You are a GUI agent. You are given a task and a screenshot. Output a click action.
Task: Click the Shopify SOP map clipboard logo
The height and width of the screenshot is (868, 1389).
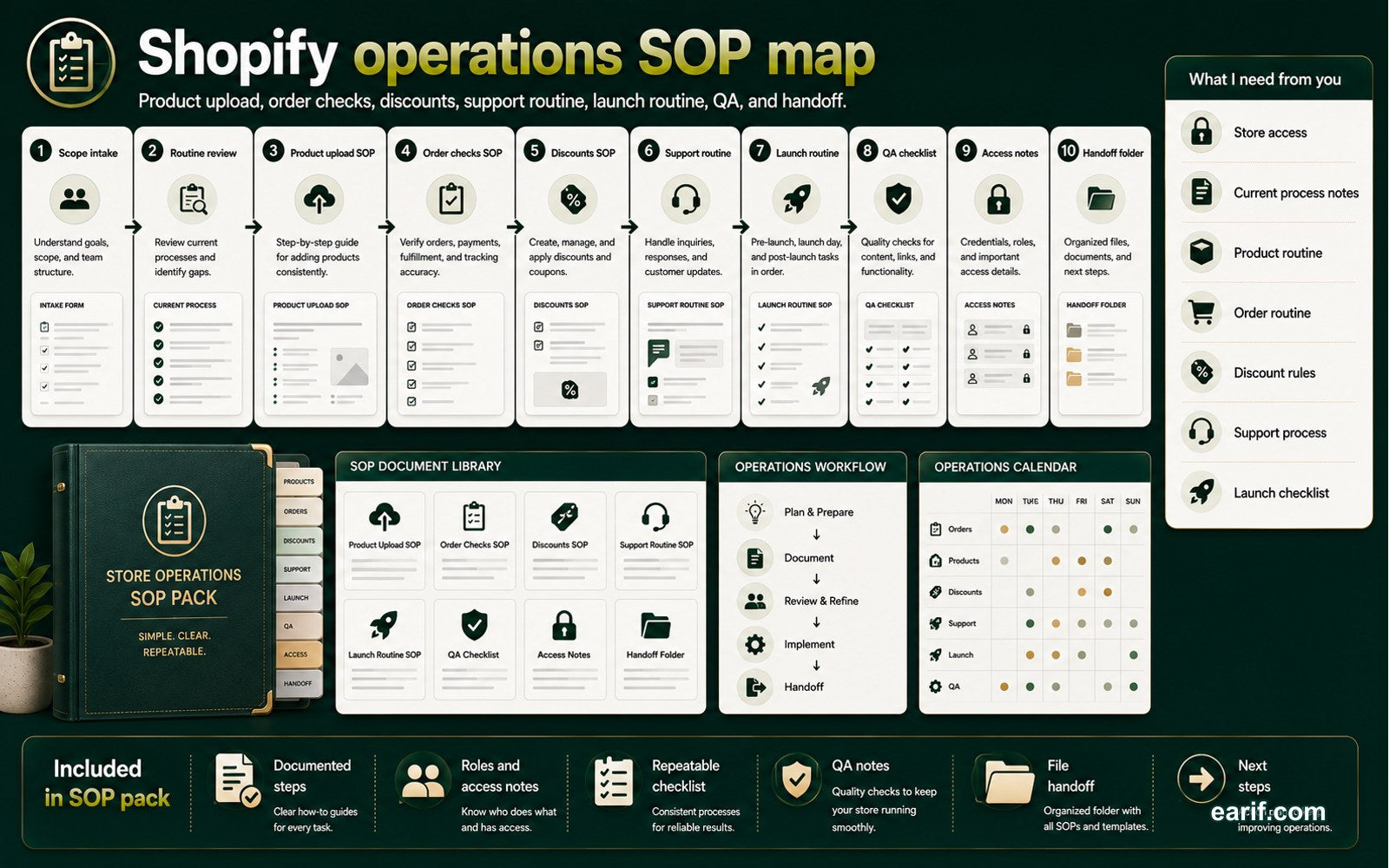click(x=71, y=62)
